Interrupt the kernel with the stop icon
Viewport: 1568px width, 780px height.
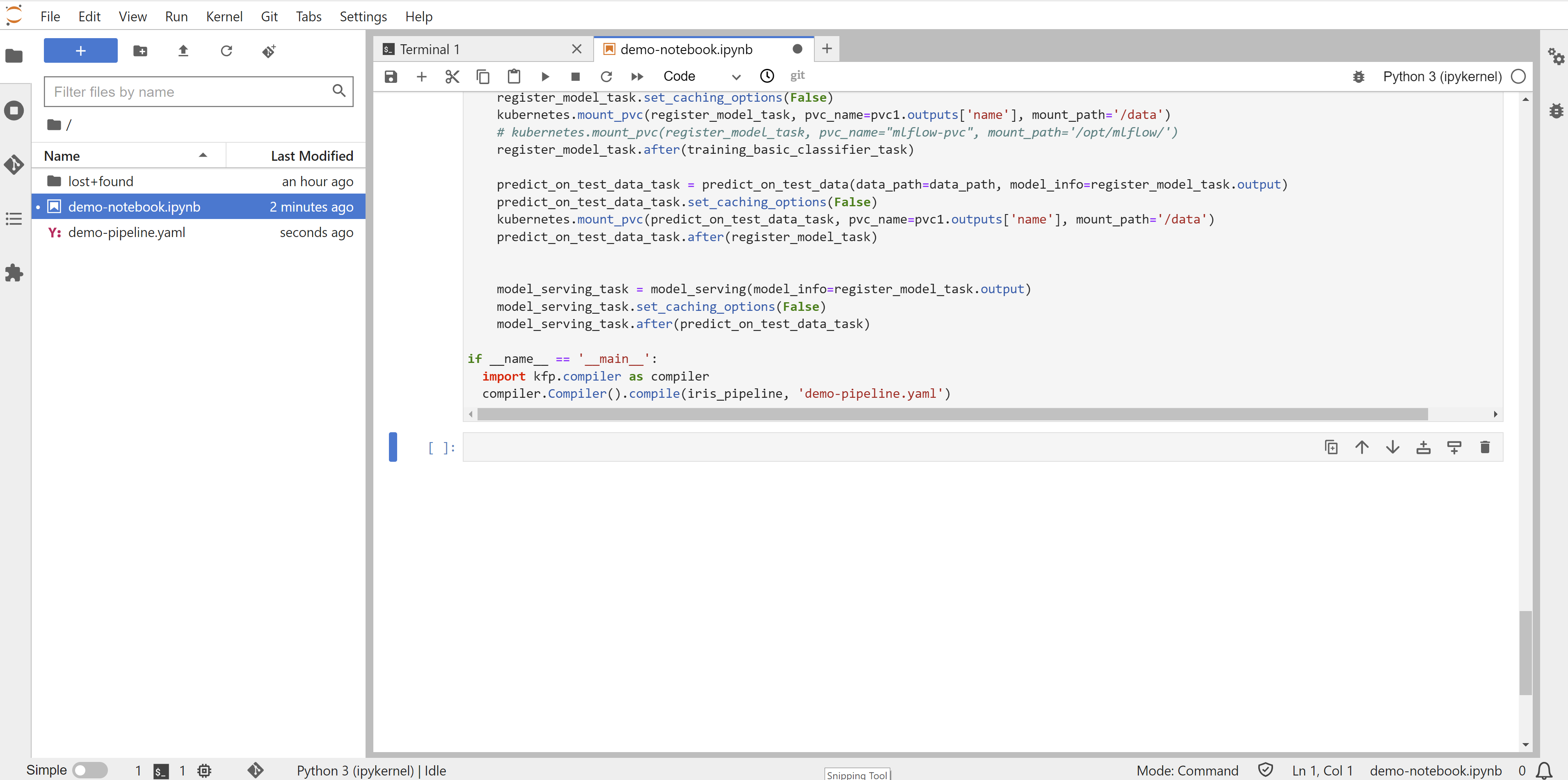coord(575,77)
